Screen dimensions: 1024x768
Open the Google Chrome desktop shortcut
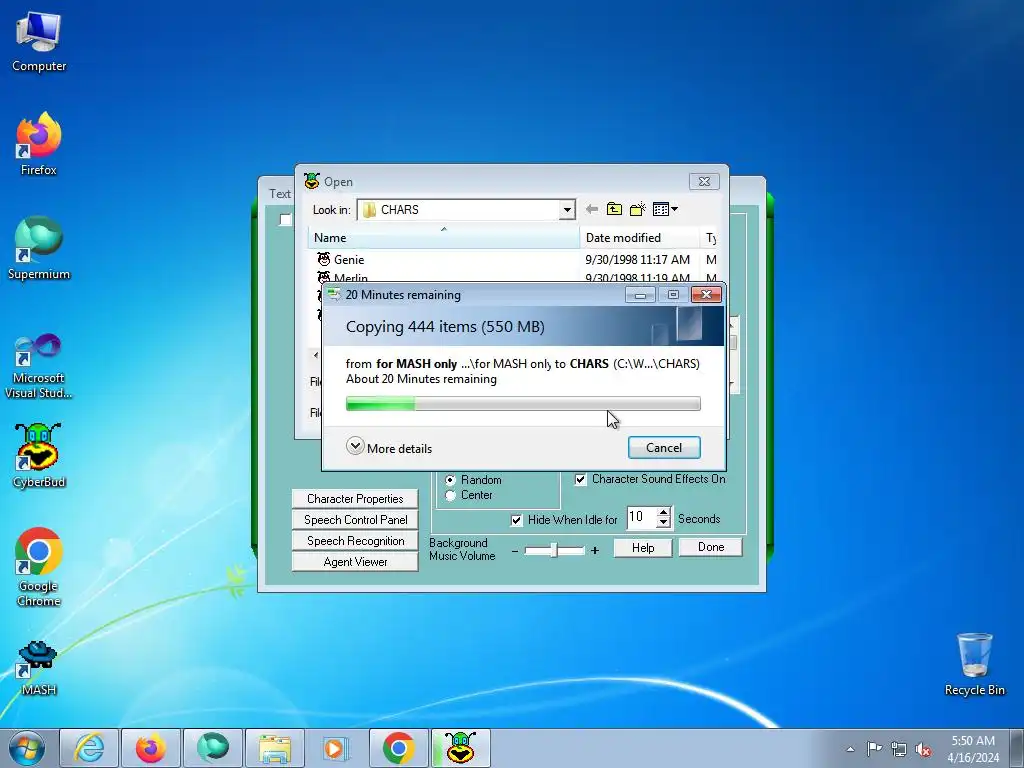coord(39,567)
